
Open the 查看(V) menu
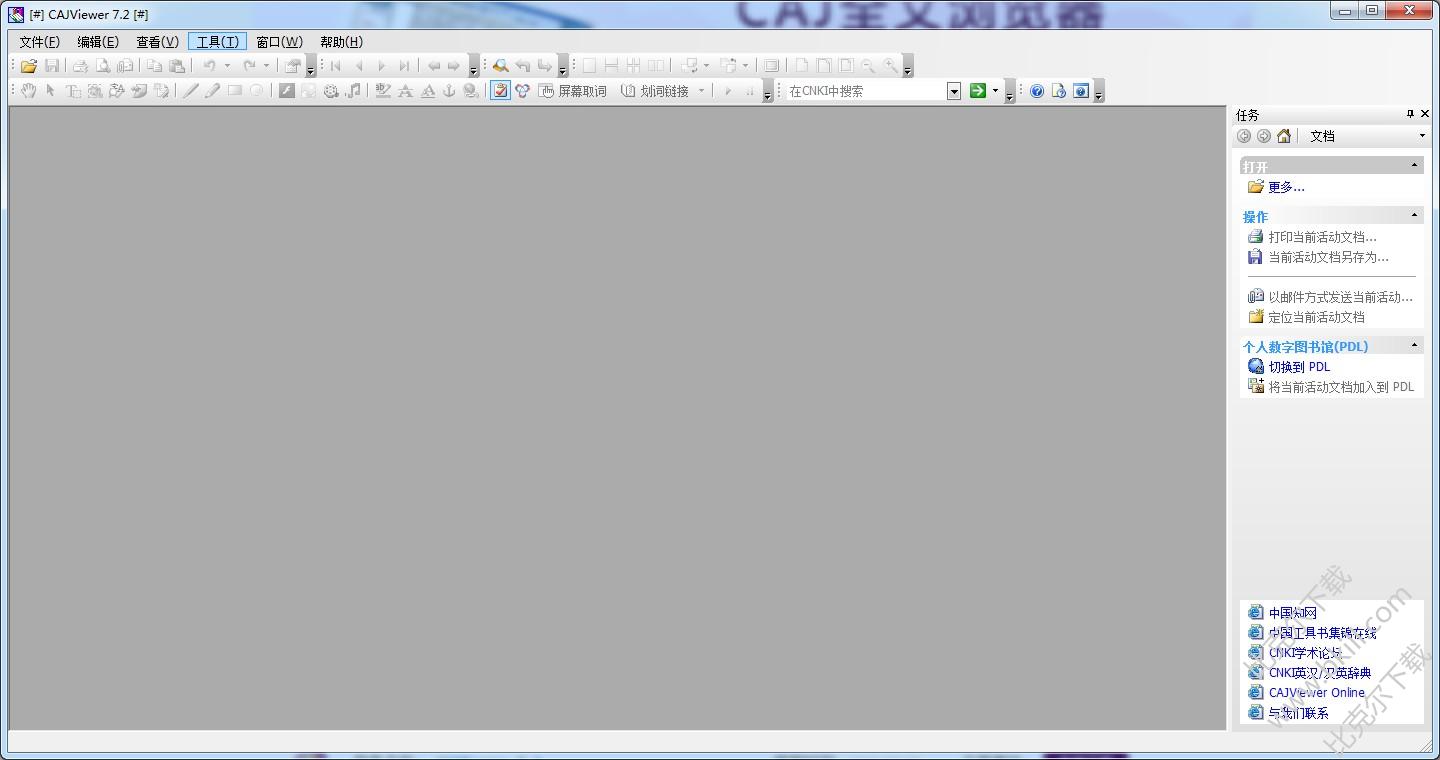(157, 42)
